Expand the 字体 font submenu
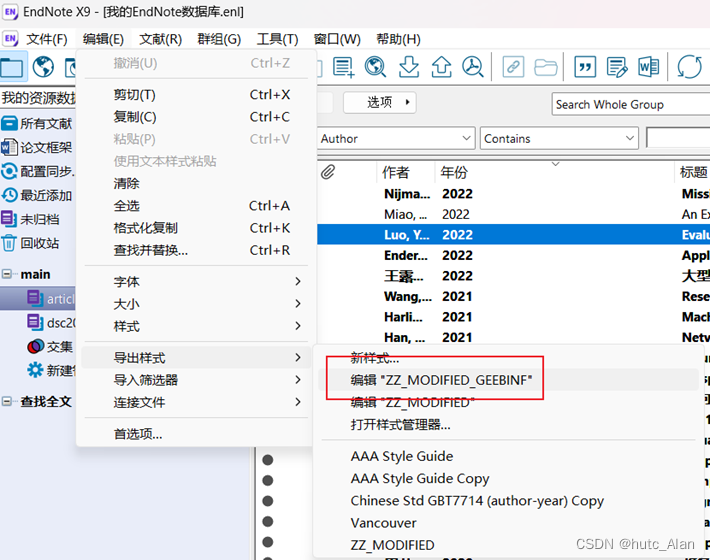Image resolution: width=710 pixels, height=560 pixels. [x=197, y=282]
